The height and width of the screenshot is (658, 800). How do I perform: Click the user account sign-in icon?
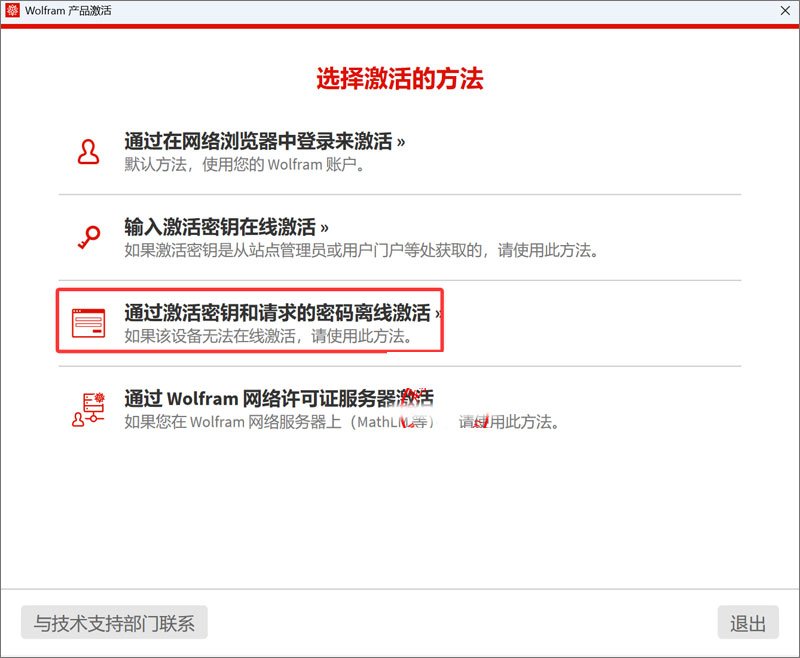(88, 152)
